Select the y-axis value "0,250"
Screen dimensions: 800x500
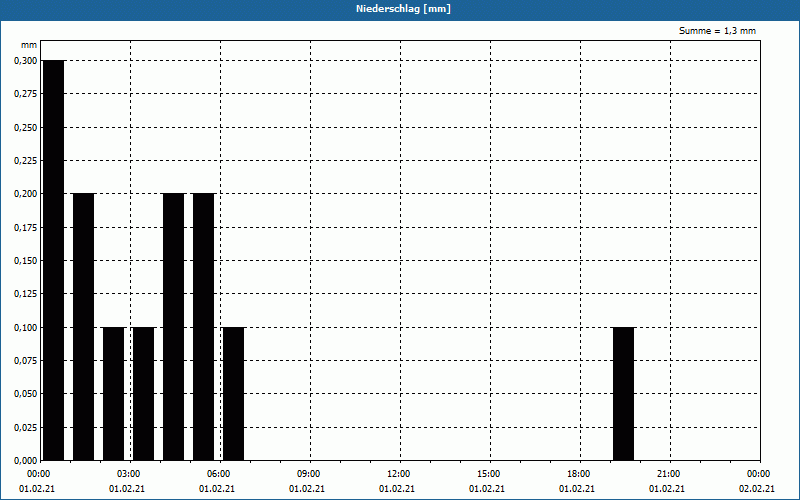(26, 128)
